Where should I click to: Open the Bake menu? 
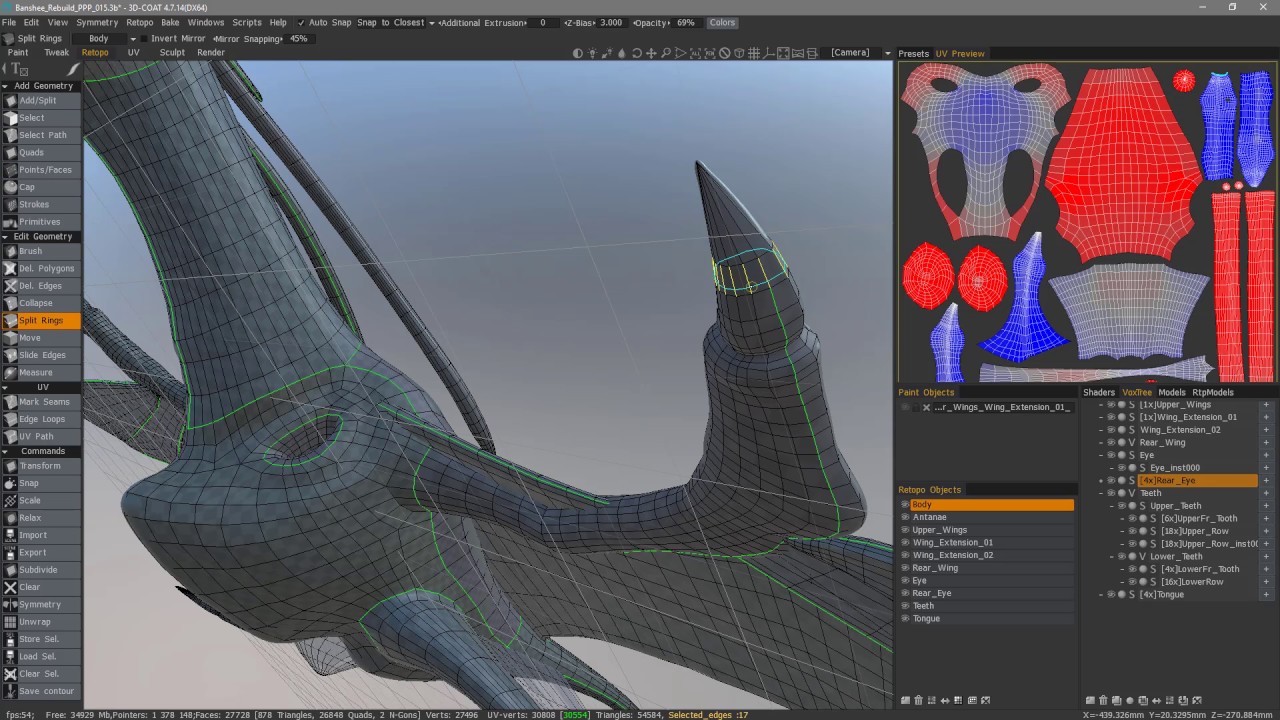170,22
